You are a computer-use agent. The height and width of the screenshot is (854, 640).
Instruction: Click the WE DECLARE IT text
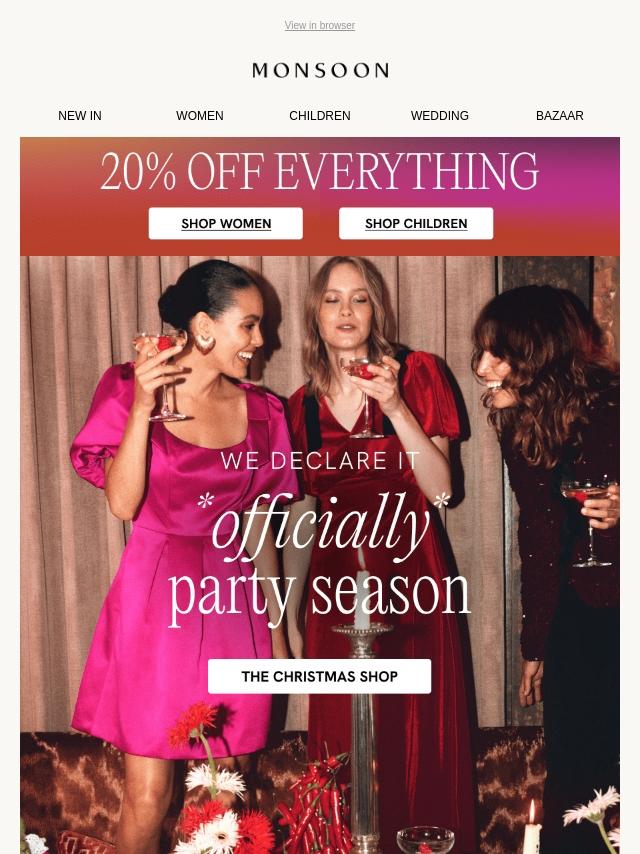[320, 461]
